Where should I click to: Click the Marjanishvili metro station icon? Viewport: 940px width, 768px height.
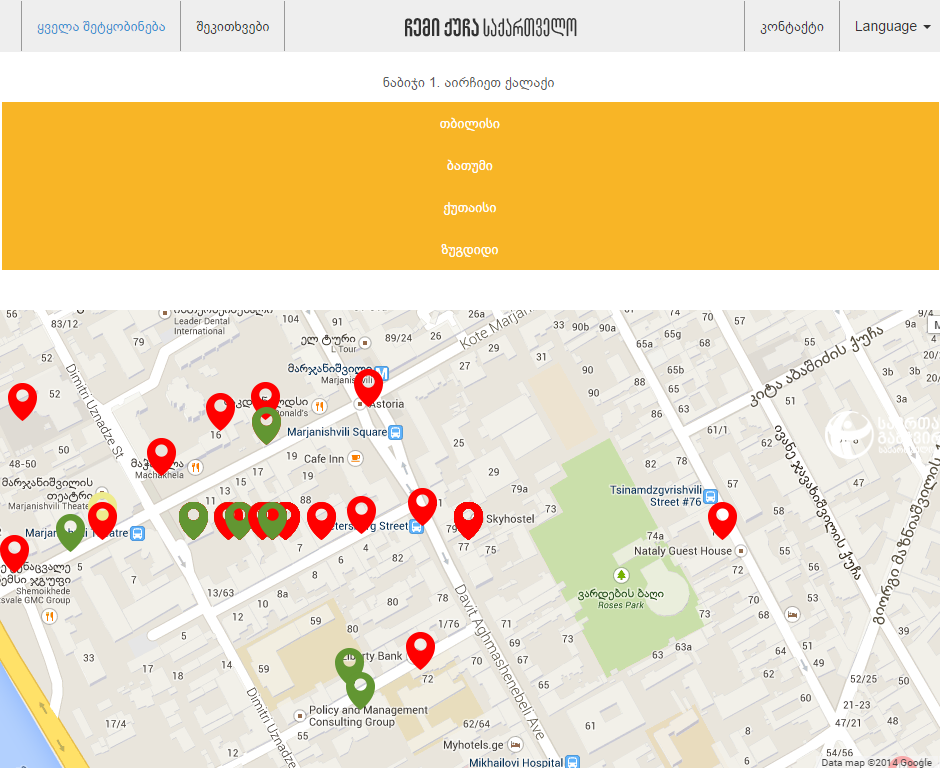tap(382, 373)
